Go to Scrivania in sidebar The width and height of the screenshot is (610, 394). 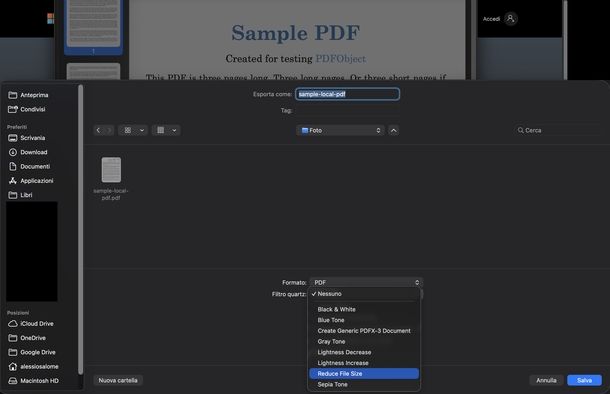(27, 138)
